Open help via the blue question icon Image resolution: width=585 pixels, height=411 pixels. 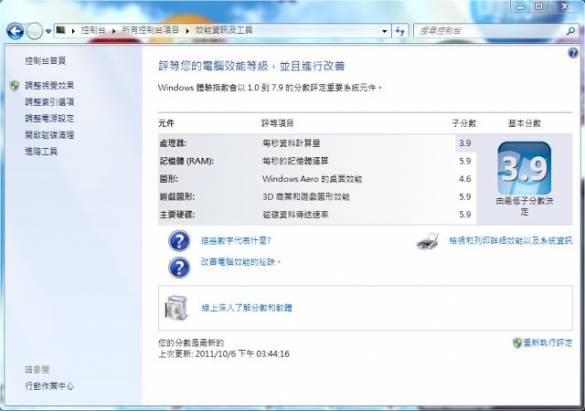coord(573,53)
